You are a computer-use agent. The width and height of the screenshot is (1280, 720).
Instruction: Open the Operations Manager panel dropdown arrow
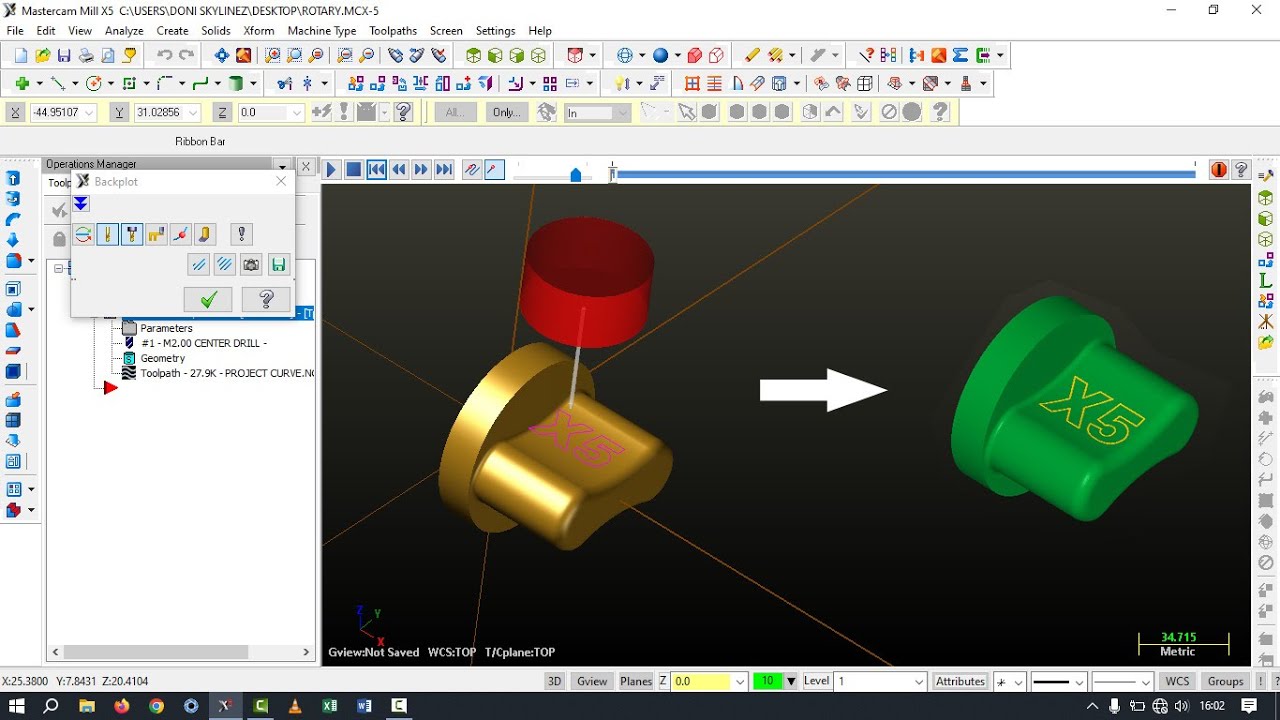tap(282, 165)
